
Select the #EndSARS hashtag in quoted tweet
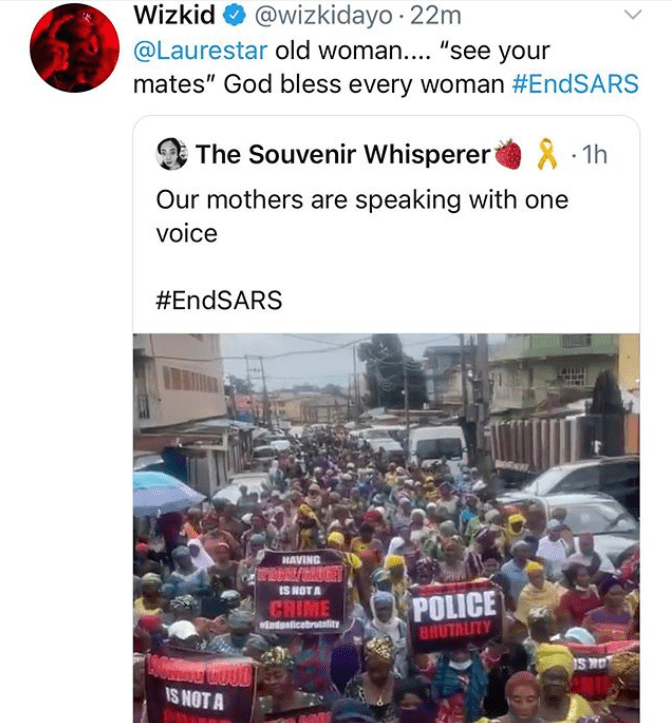219,300
